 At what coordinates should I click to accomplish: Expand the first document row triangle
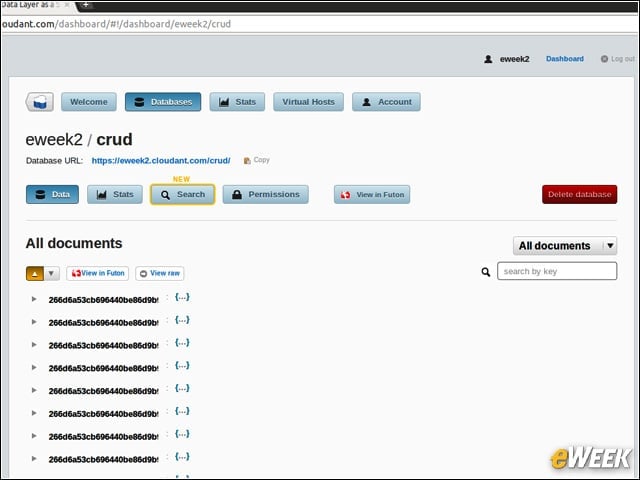click(x=34, y=299)
